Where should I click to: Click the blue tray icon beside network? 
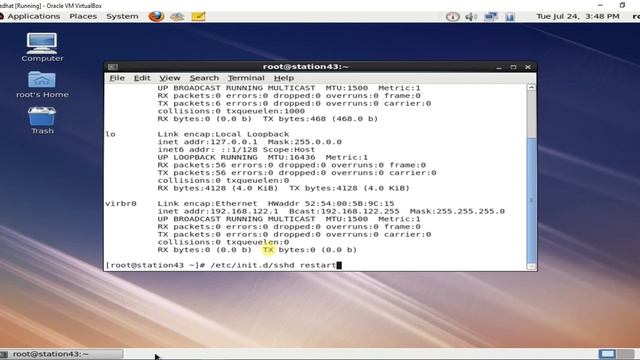click(510, 17)
